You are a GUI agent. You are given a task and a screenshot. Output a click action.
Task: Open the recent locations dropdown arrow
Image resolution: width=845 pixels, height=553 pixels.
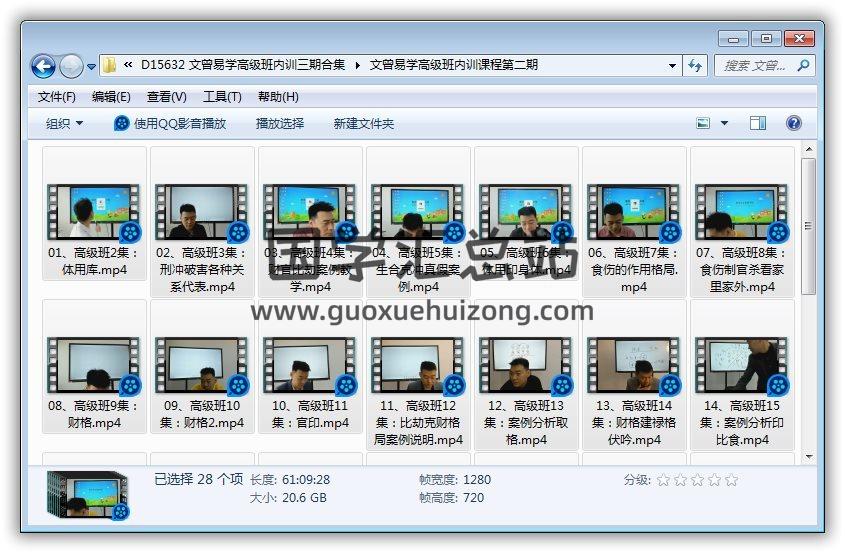click(91, 67)
